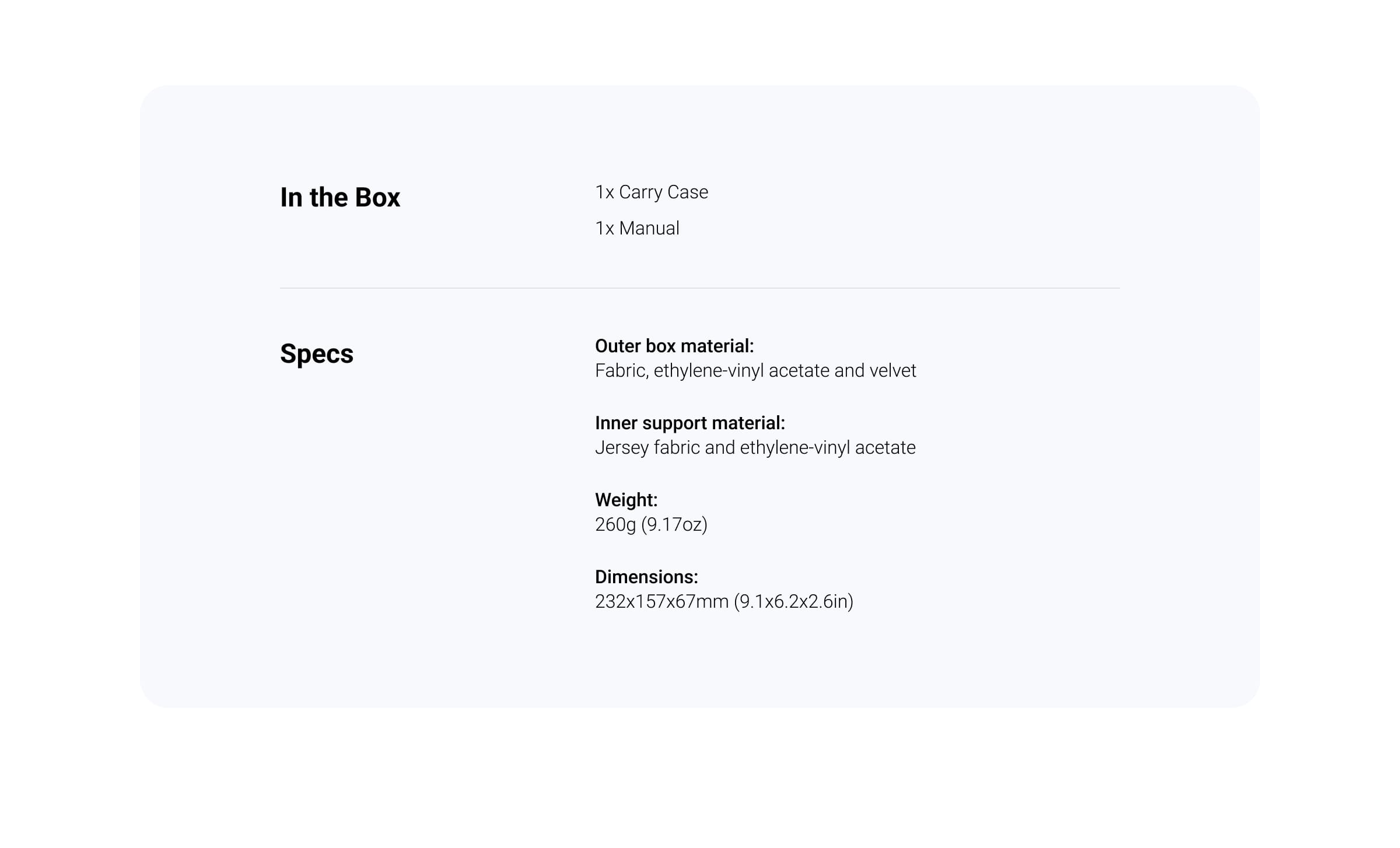Click the "1x Manual" list item
The image size is (1400, 848).
pyautogui.click(x=637, y=228)
